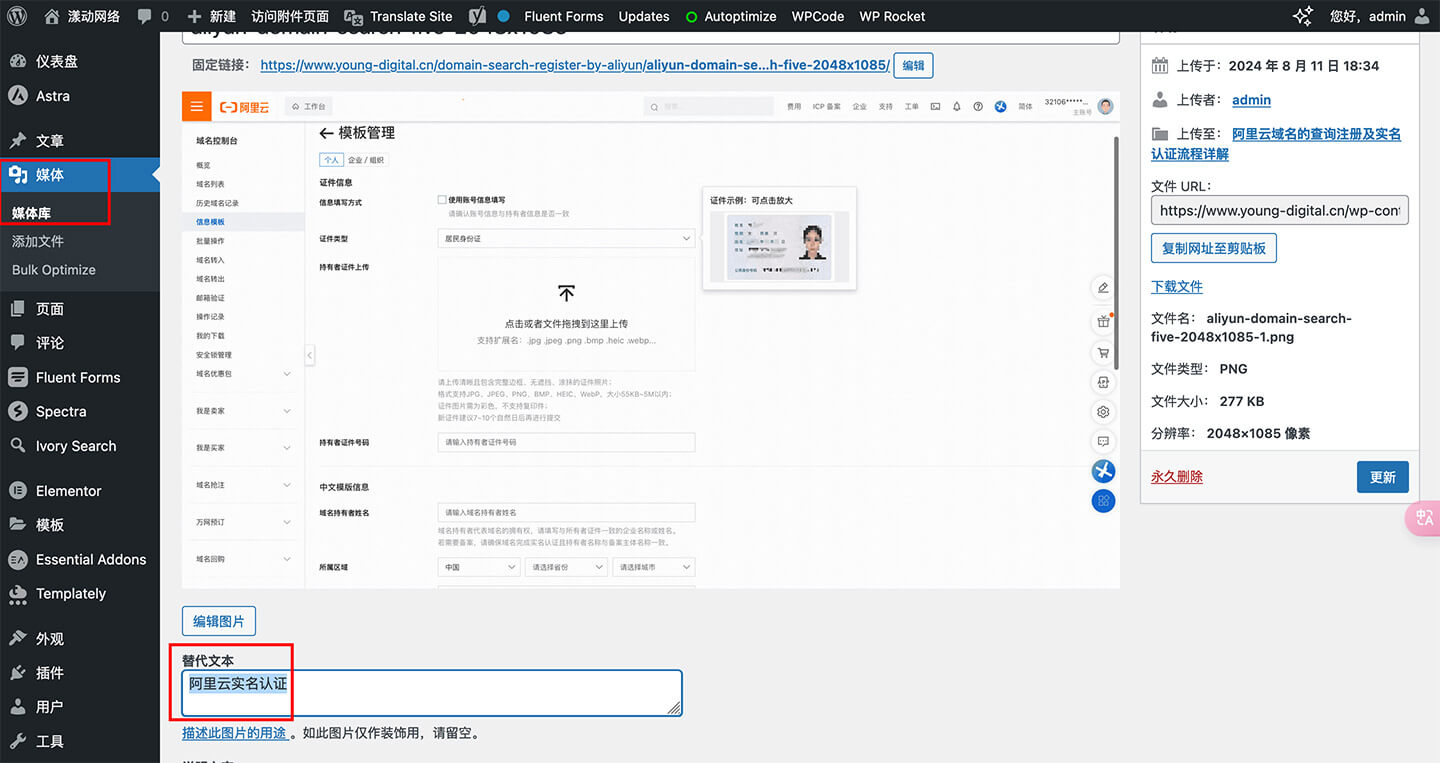Click 复制网址至剪贴板 button

[1214, 248]
